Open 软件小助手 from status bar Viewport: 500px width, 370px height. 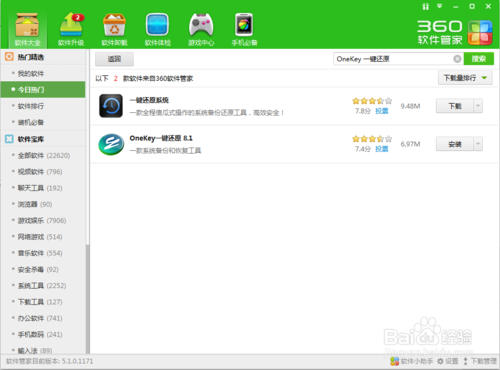pyautogui.click(x=411, y=361)
